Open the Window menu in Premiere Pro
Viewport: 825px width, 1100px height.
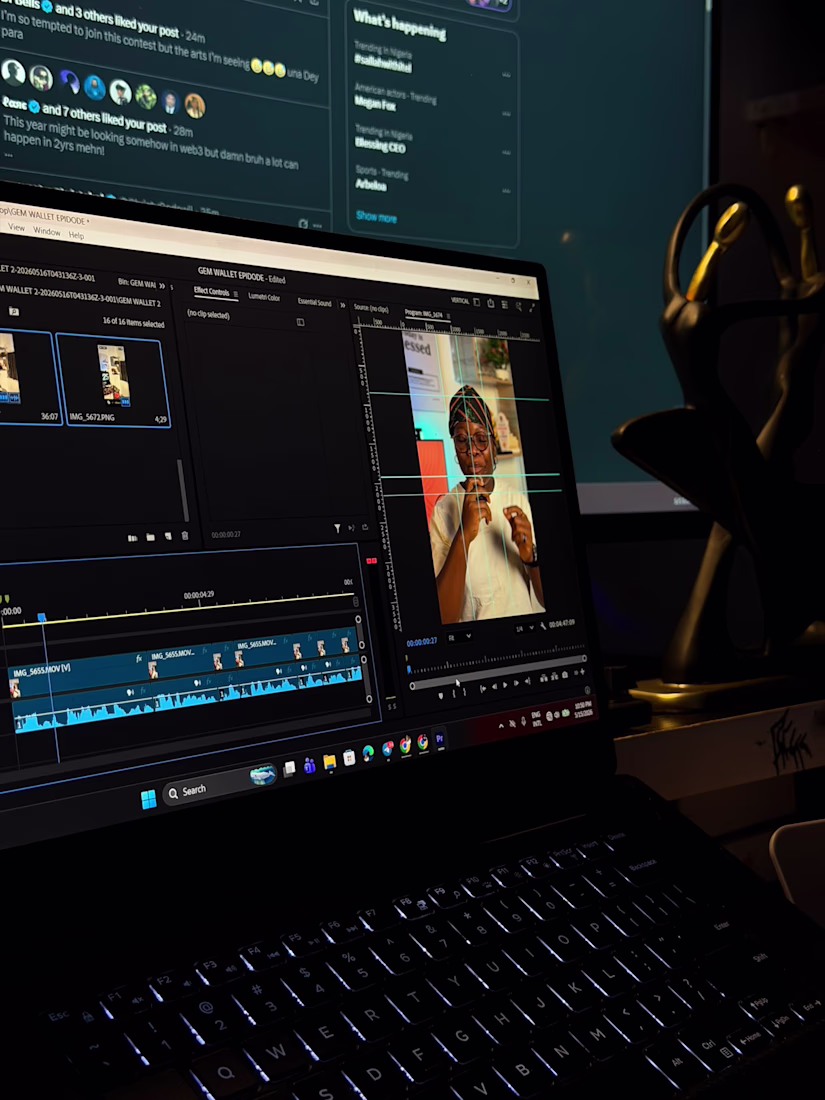[46, 231]
